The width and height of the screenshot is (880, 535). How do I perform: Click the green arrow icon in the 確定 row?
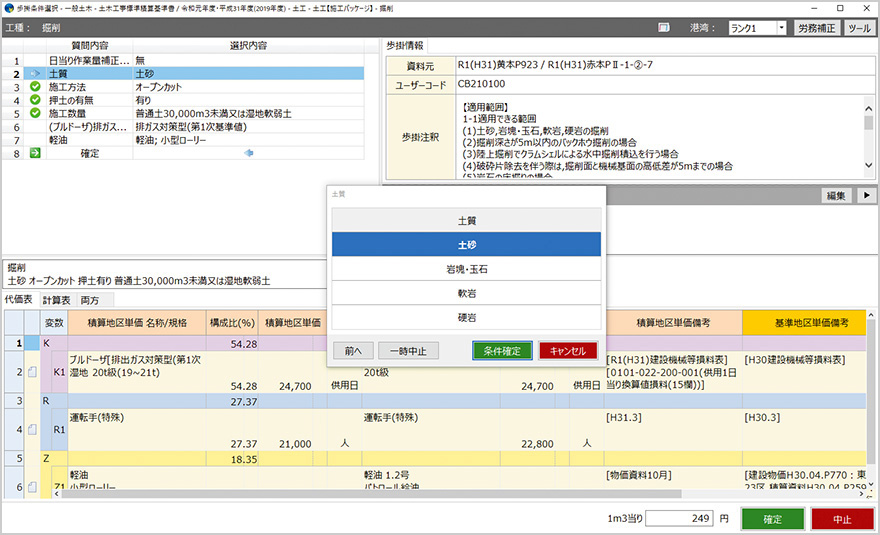pos(35,153)
